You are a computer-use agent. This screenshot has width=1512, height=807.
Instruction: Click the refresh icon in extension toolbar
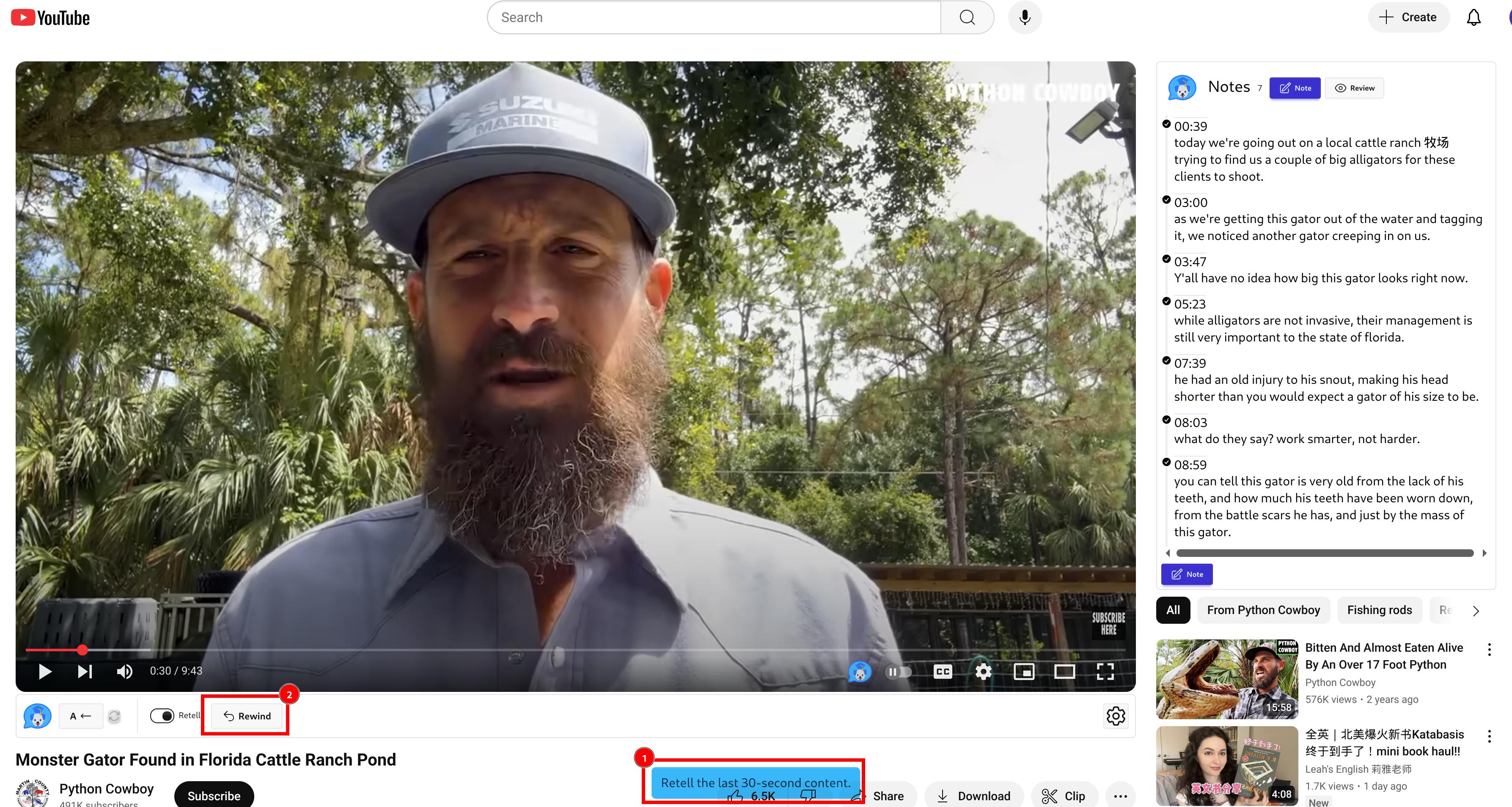115,716
